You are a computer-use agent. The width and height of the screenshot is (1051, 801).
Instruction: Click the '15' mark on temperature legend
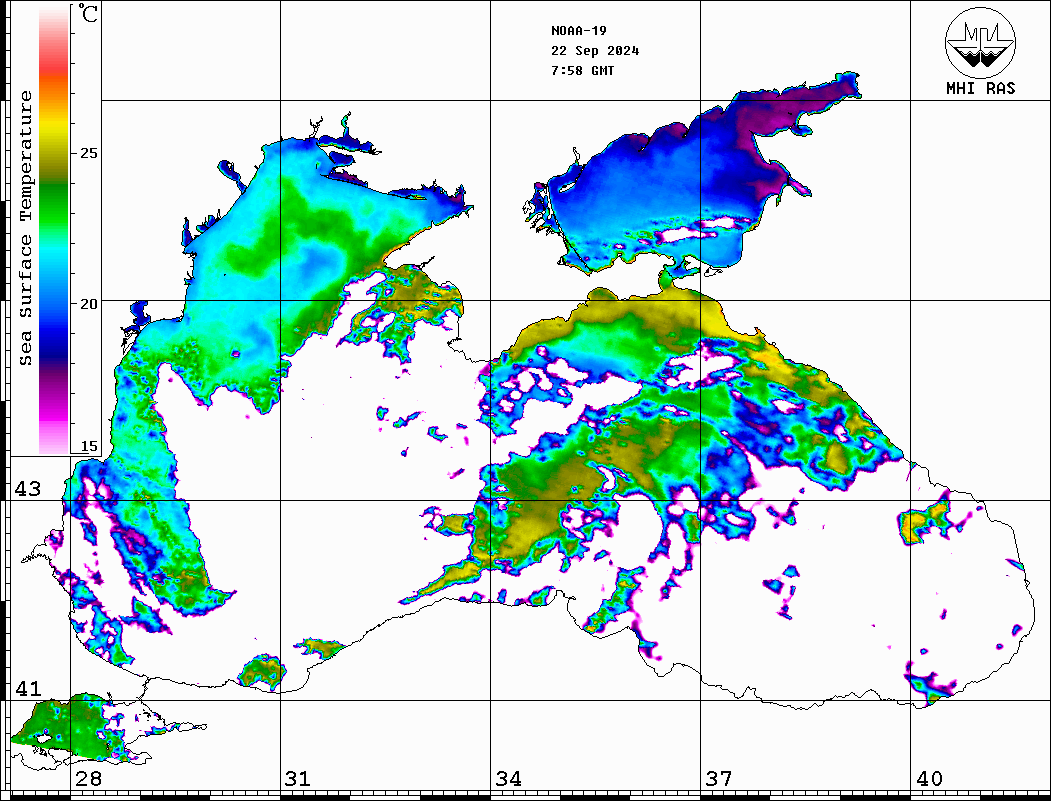point(88,446)
